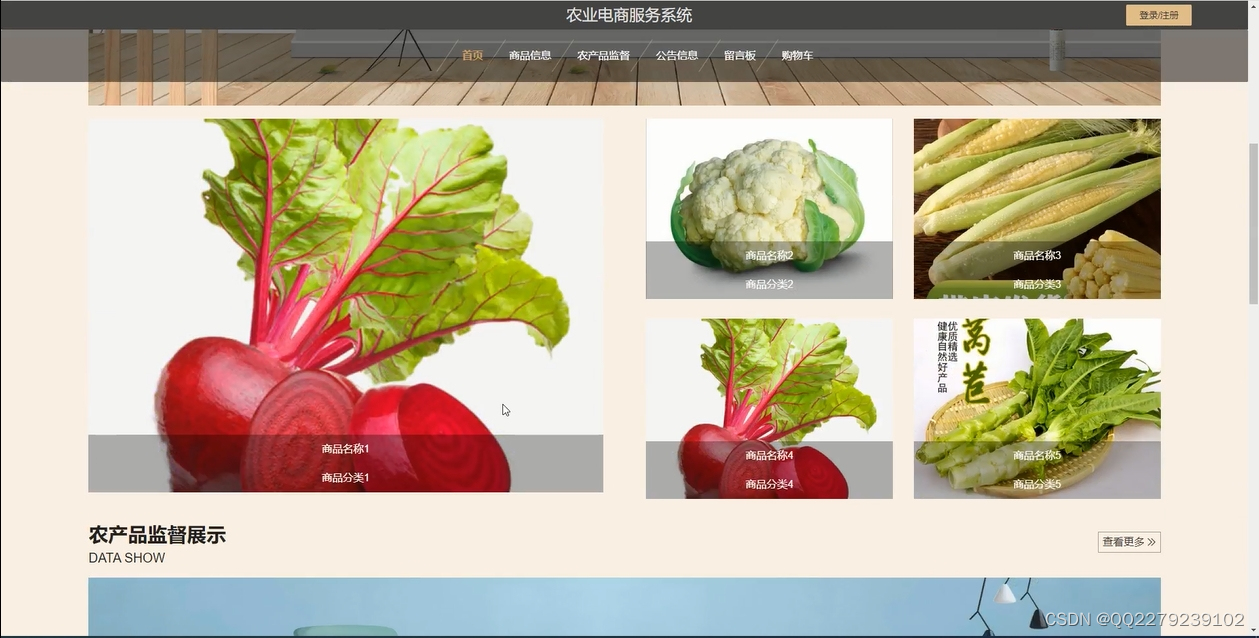Open the small beet product card 商品名称4

pos(769,408)
